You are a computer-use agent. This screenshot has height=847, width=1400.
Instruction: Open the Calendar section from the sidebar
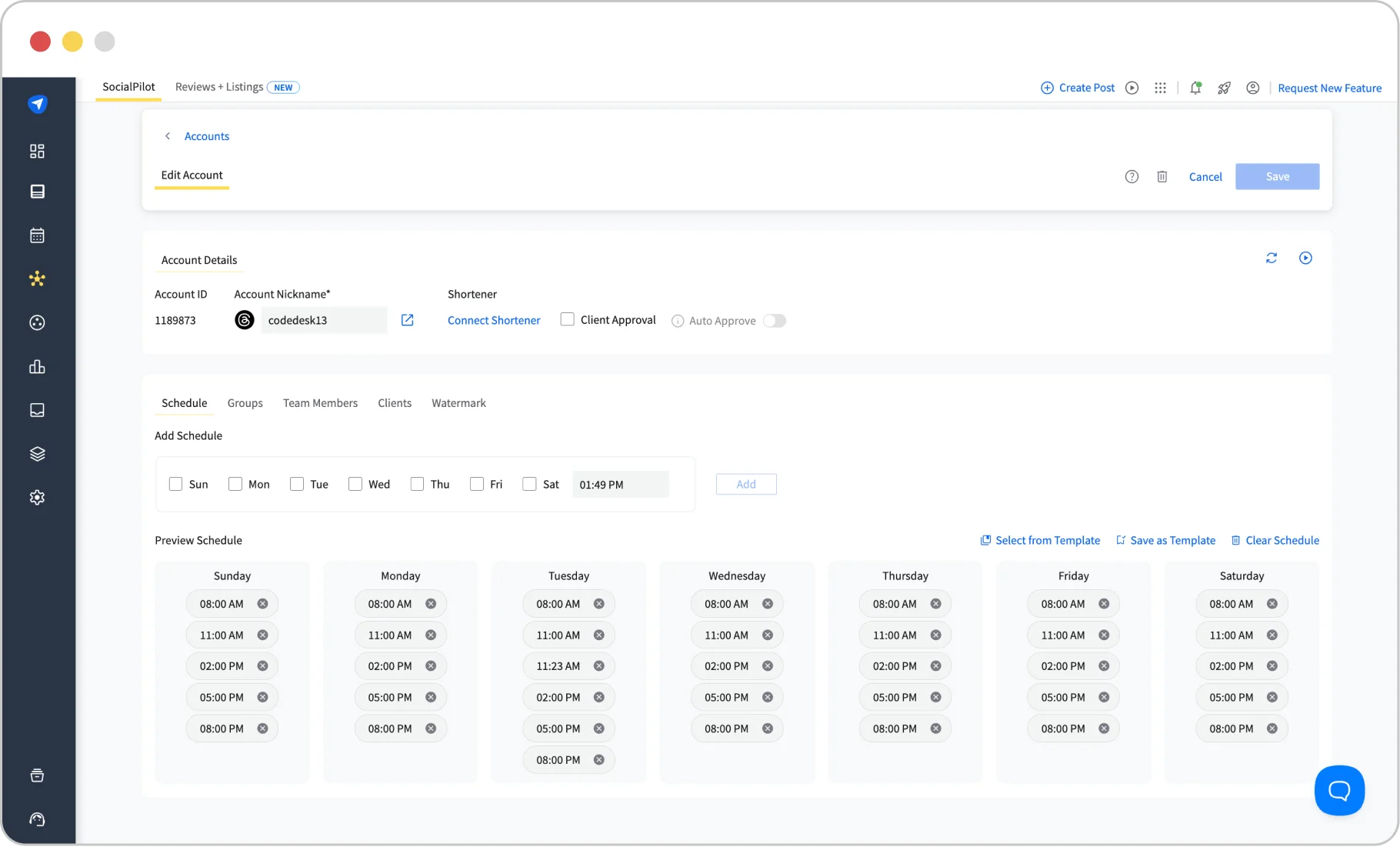click(37, 235)
